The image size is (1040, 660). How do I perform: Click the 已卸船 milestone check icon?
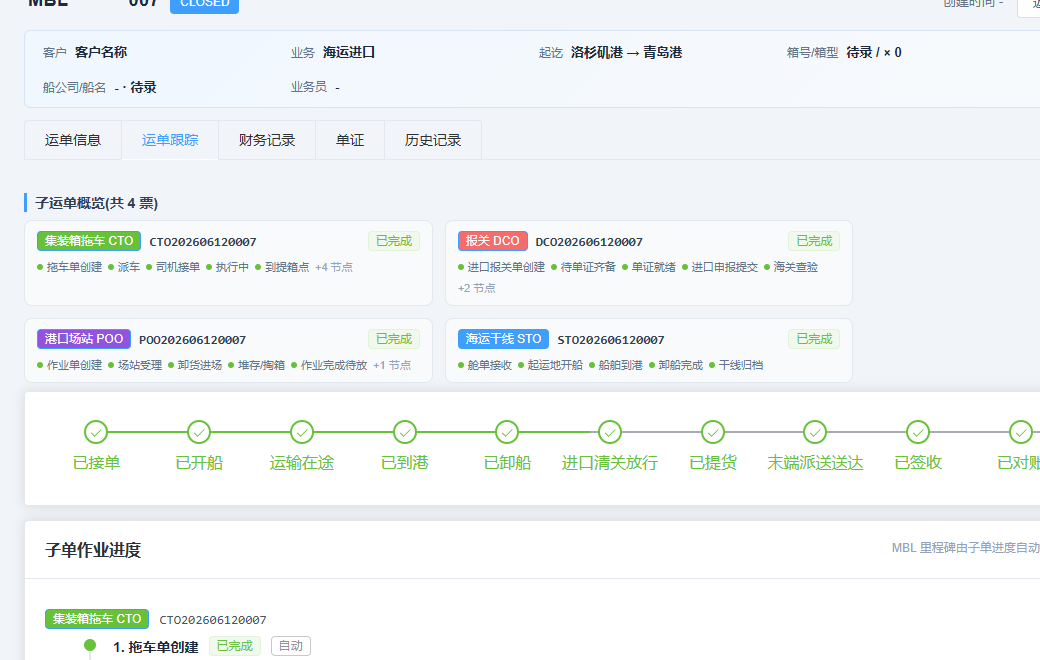507,432
